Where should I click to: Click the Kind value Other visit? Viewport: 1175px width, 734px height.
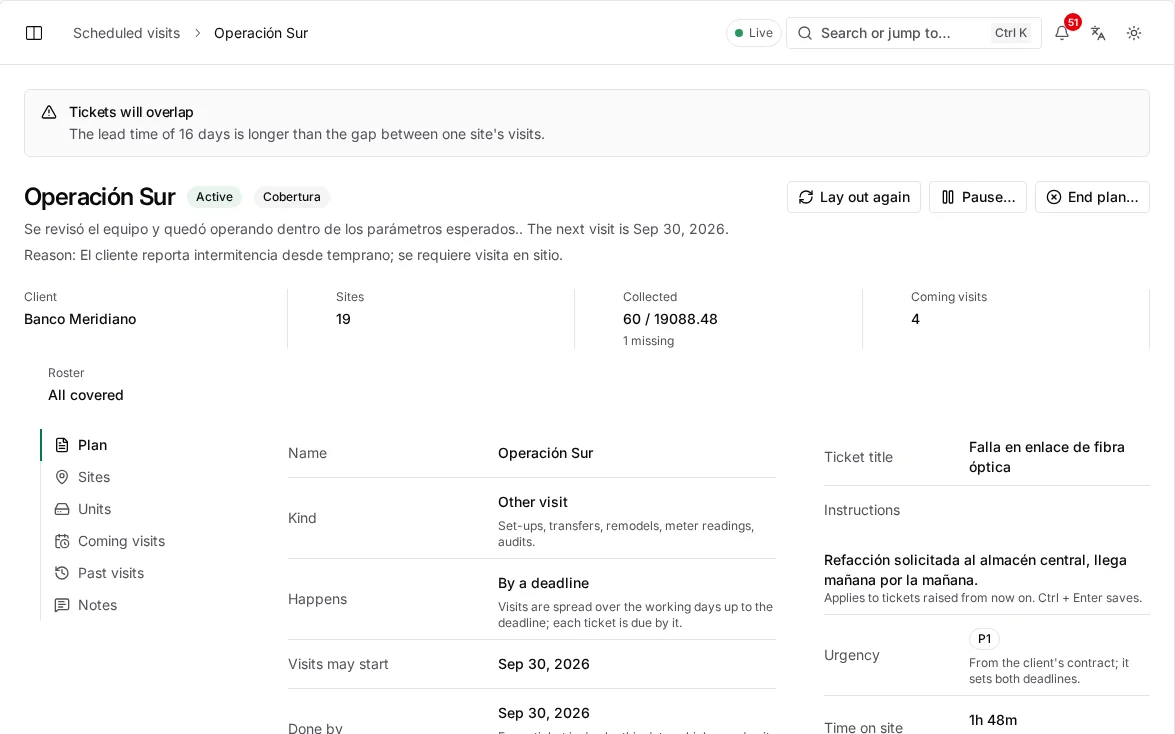533,502
